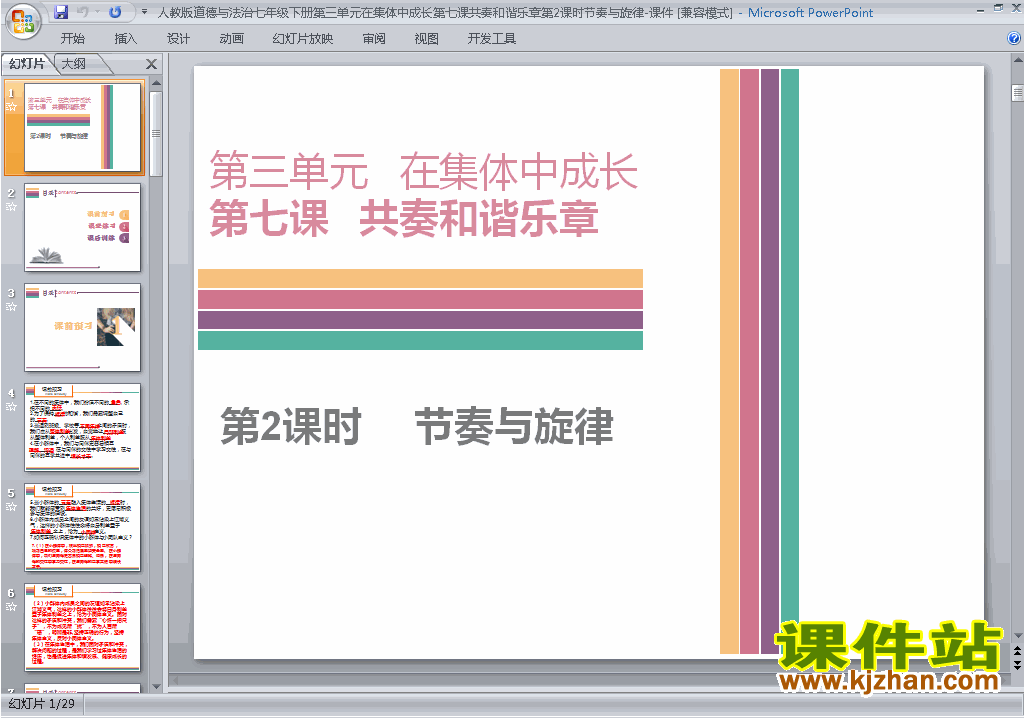
Task: Open the 开始 ribbon tab
Action: [72, 39]
